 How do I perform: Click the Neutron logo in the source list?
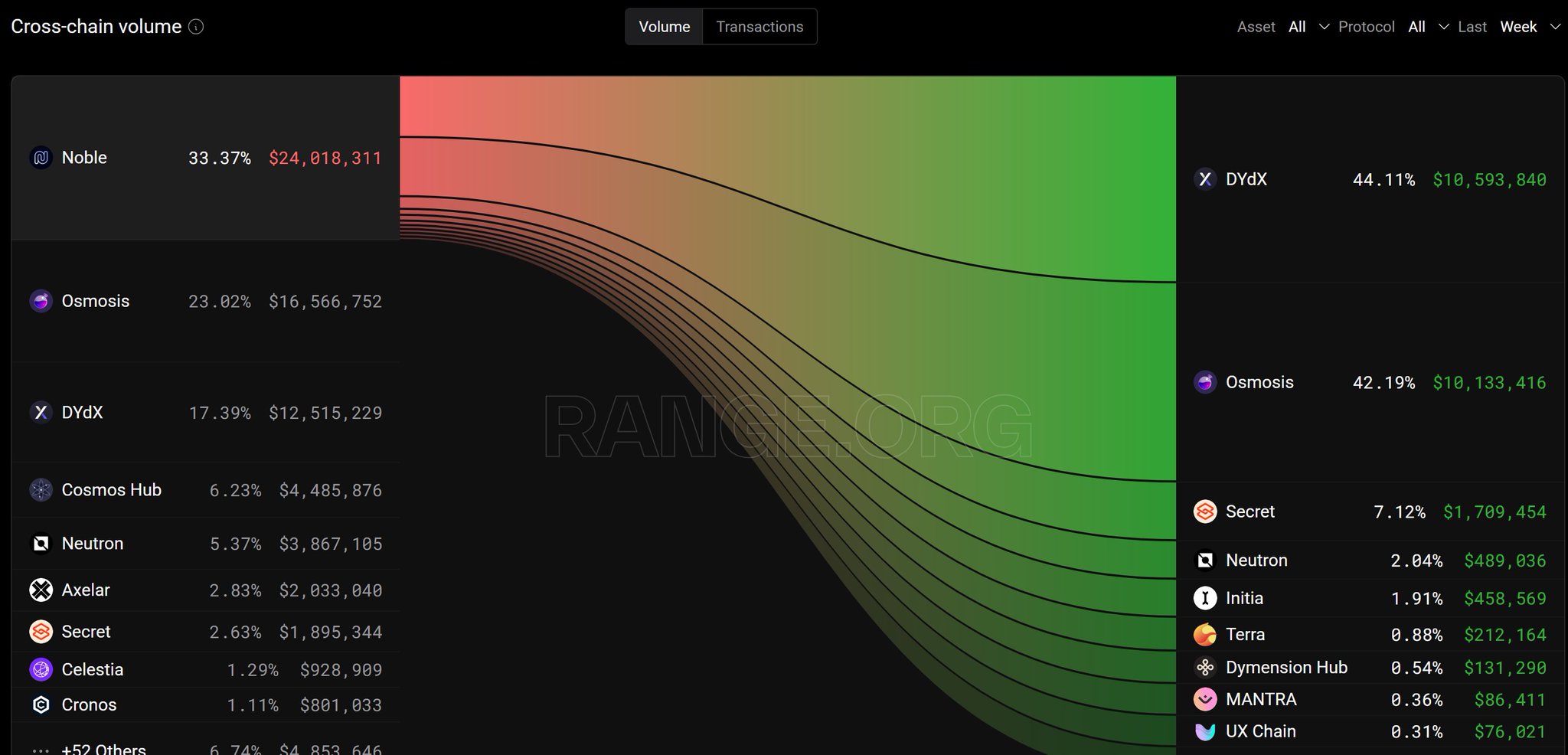[41, 544]
